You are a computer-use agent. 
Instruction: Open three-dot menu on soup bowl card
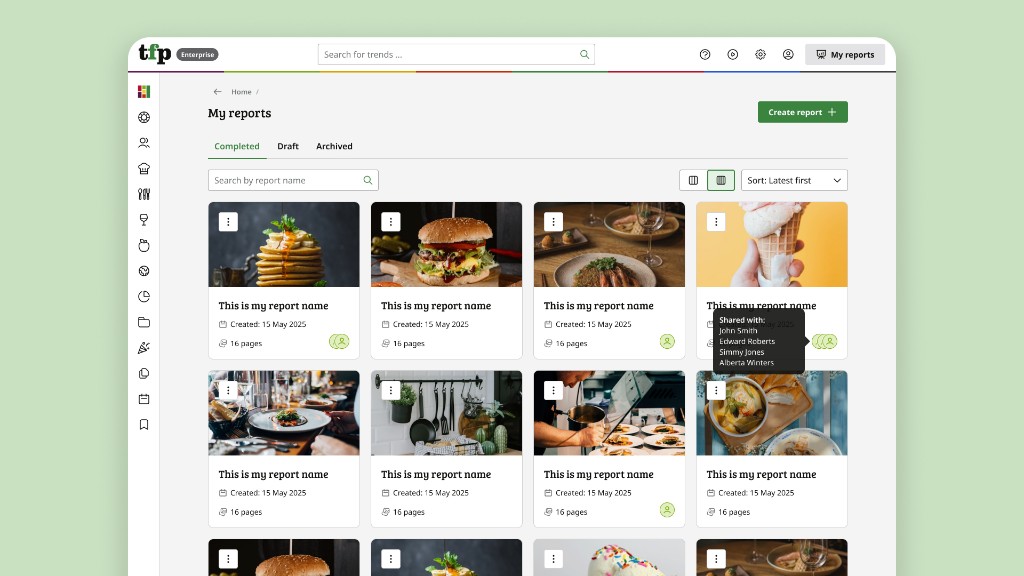[716, 391]
